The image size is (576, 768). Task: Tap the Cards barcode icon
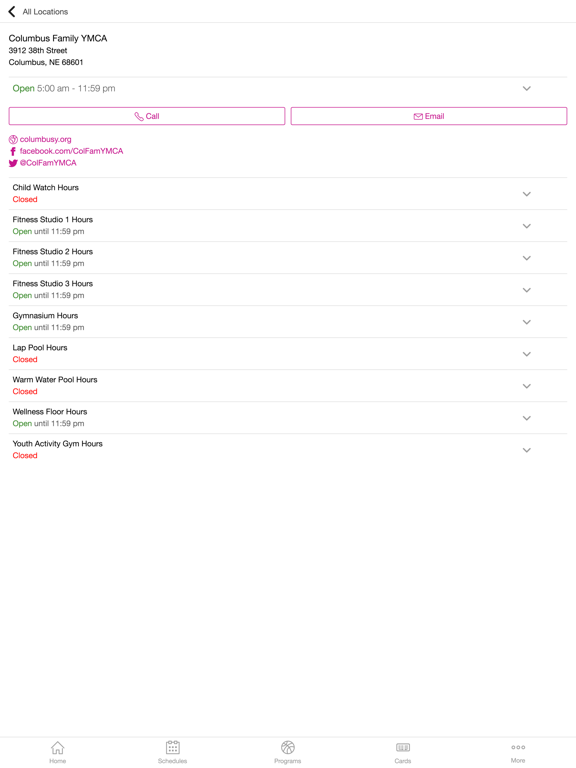(x=403, y=747)
